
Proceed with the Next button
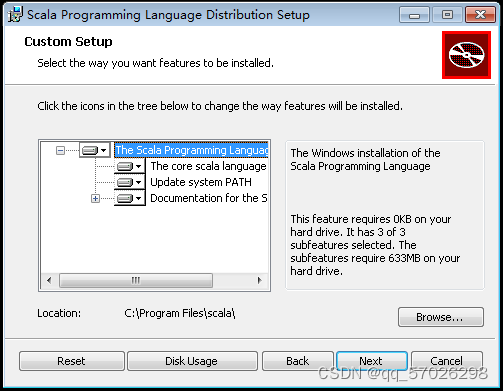click(x=372, y=361)
